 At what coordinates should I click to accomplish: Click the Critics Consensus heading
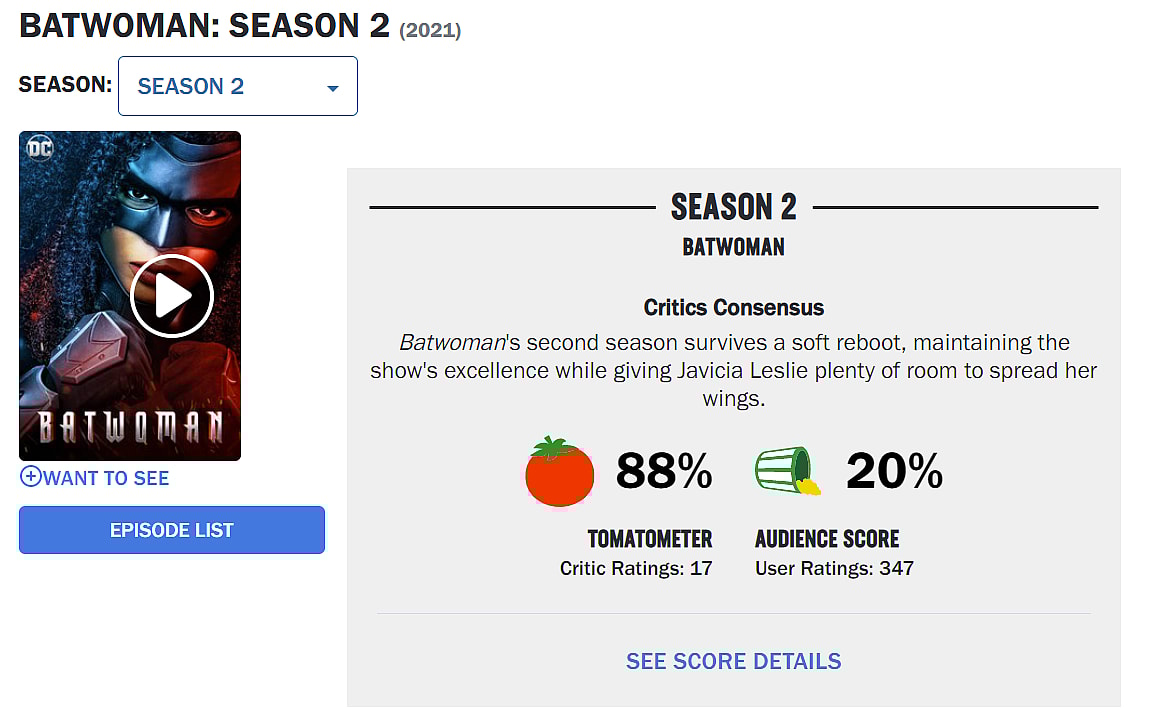tap(733, 307)
